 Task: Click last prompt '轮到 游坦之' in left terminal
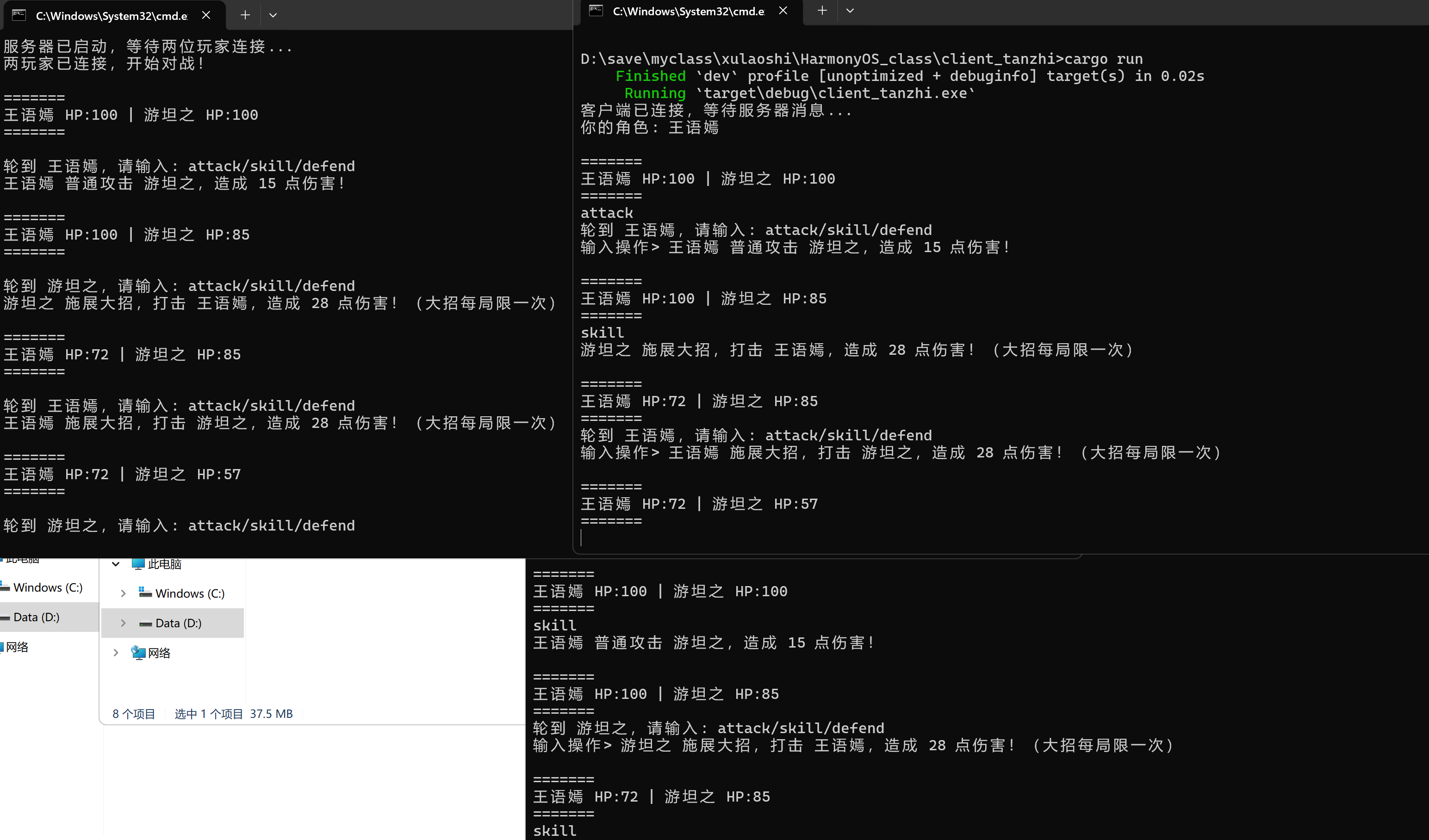coord(179,526)
